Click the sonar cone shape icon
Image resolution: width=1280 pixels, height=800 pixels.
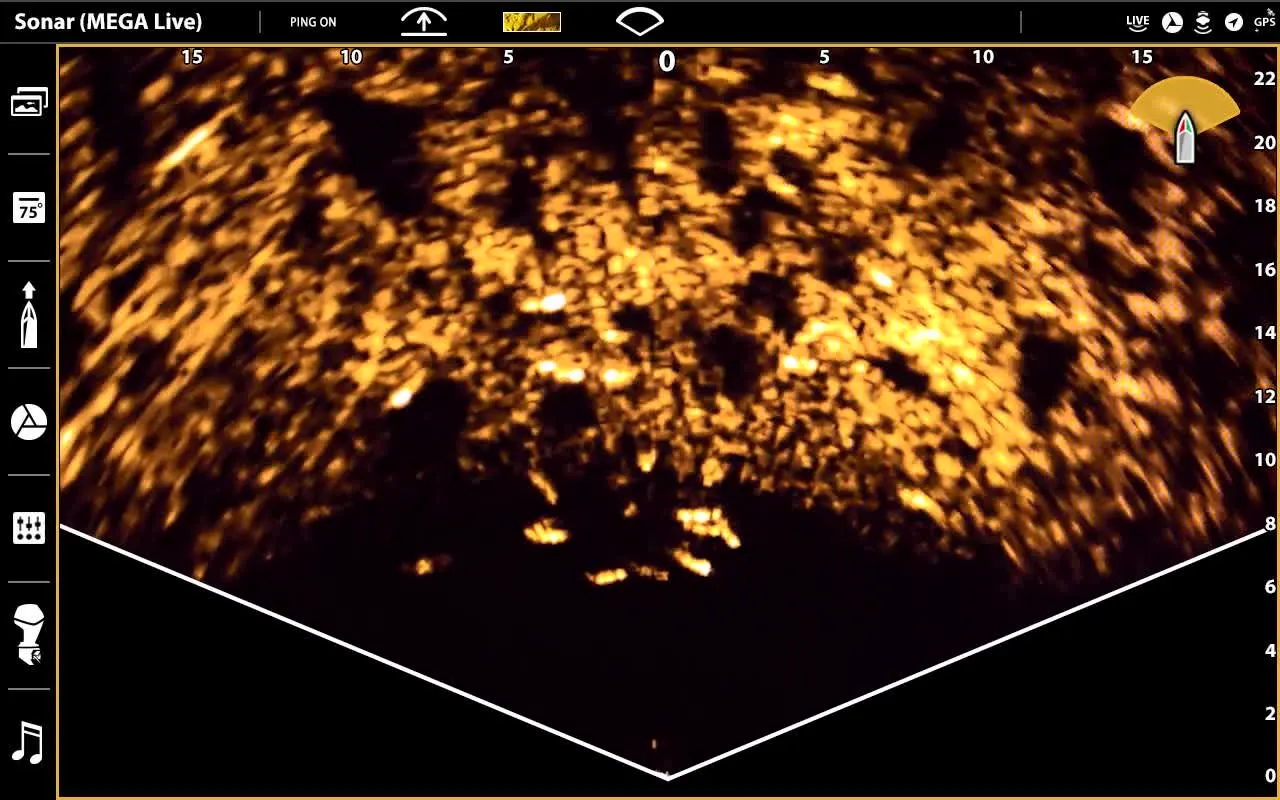pyautogui.click(x=640, y=22)
